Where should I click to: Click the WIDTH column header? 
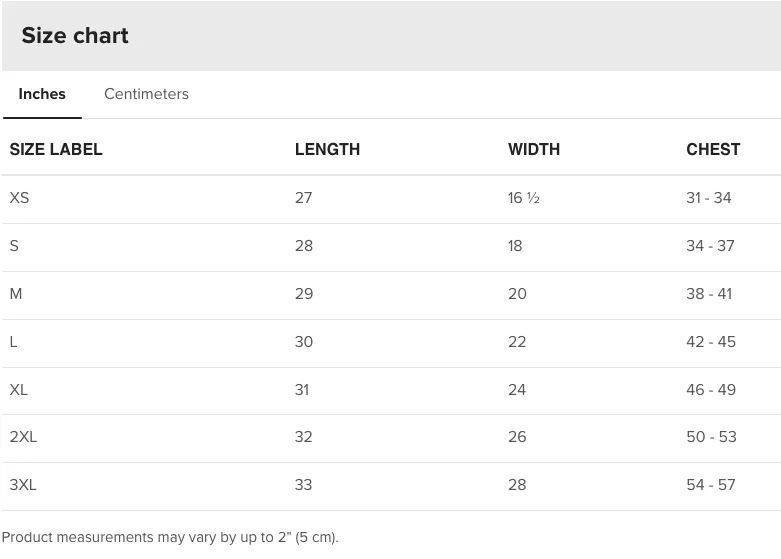[x=534, y=149]
